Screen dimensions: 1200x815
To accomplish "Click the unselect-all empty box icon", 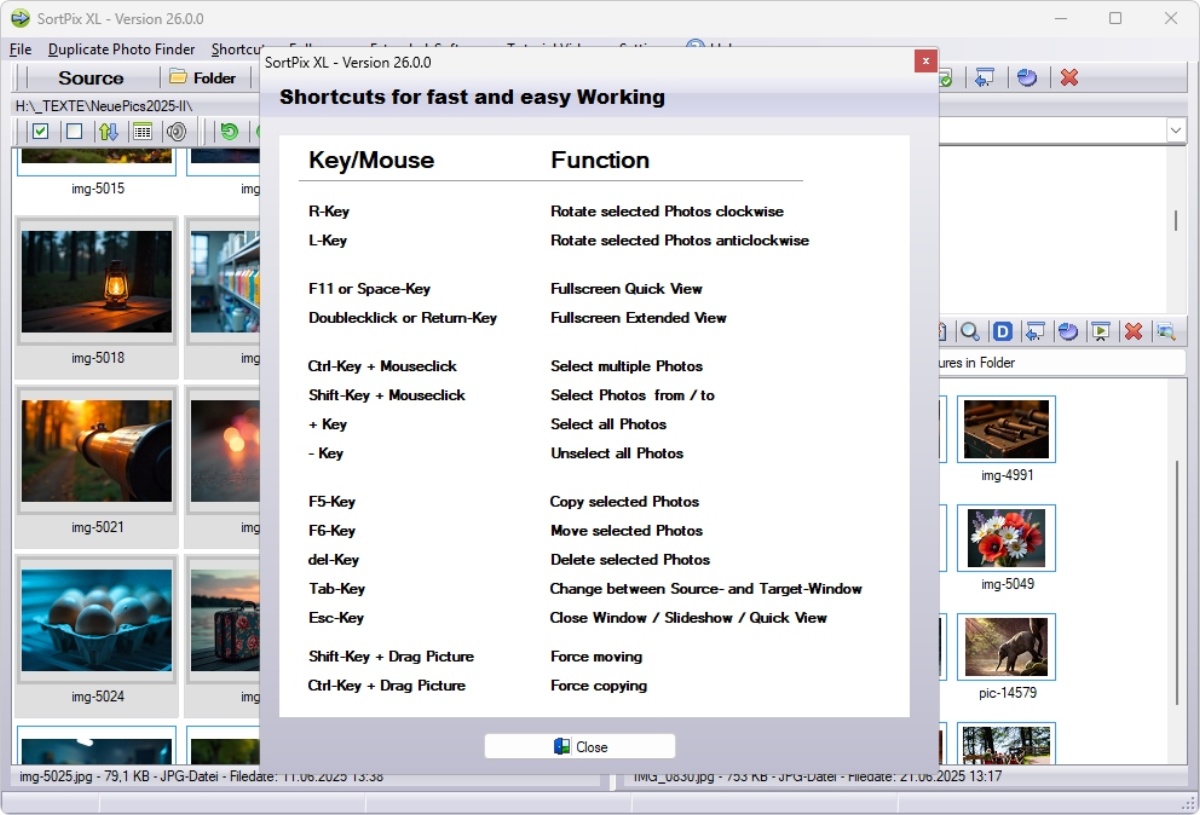I will coord(74,131).
